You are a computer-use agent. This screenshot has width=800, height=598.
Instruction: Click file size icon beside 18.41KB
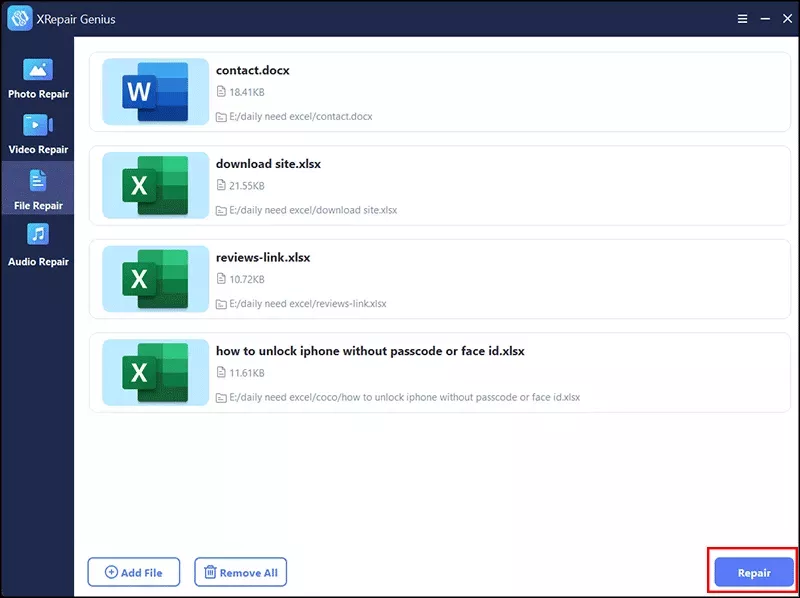click(221, 92)
